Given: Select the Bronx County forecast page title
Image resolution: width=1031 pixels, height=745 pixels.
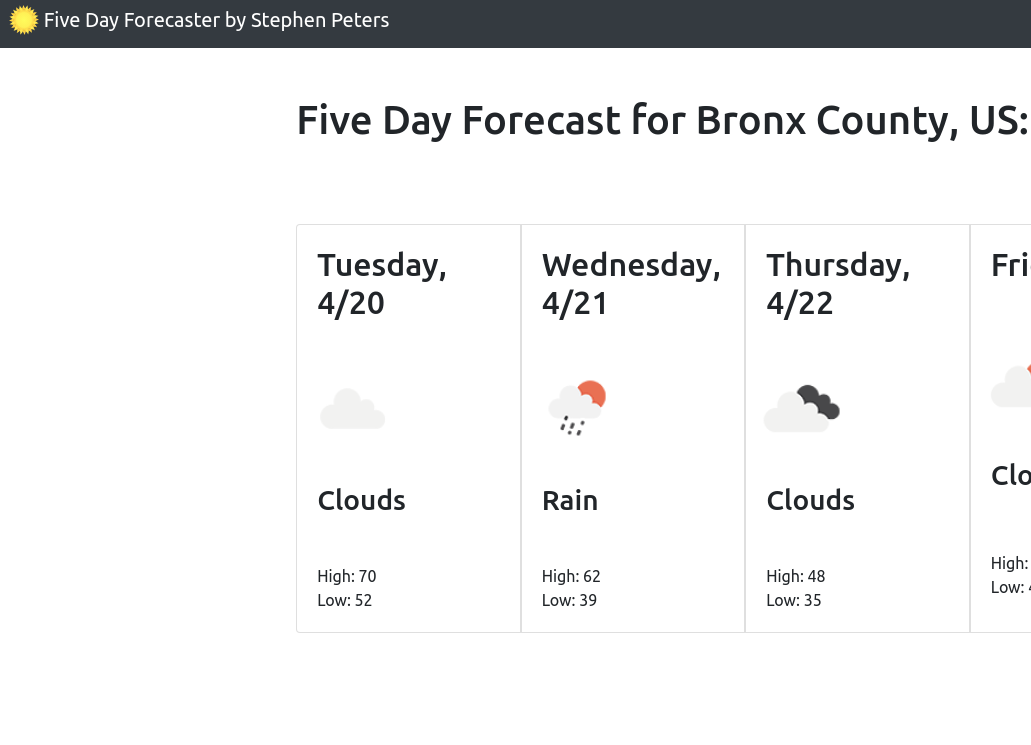Looking at the screenshot, I should [x=662, y=119].
